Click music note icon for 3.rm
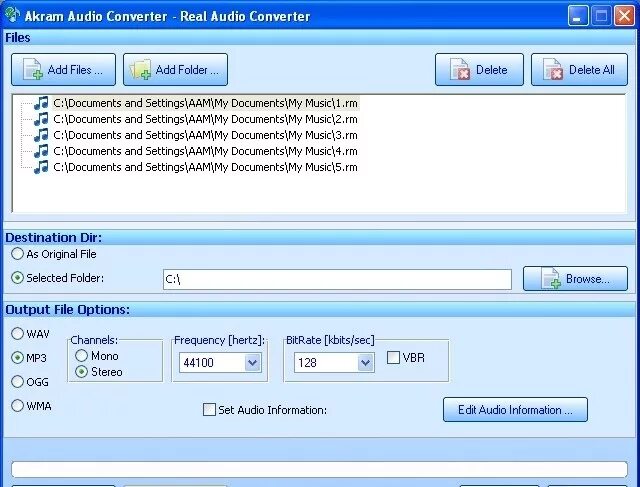Viewport: 640px width, 487px height. (41, 135)
